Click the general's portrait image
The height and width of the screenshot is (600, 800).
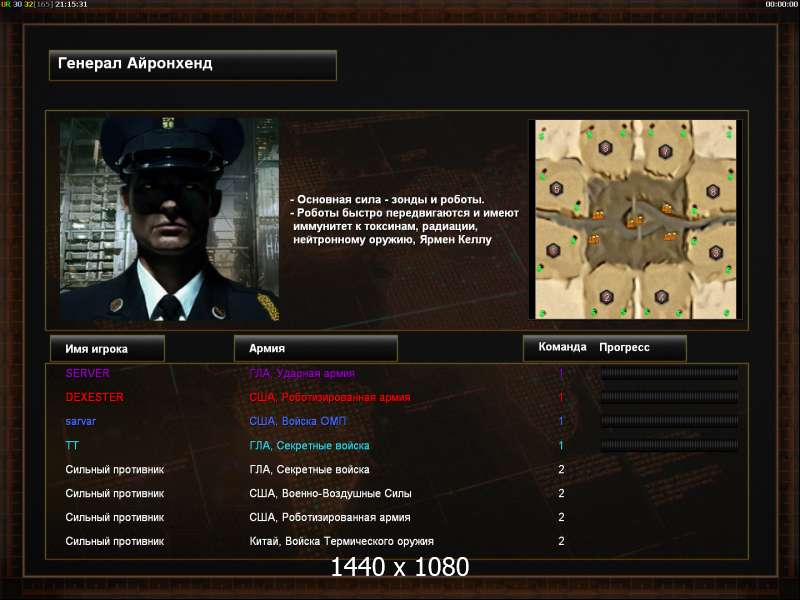coord(169,219)
